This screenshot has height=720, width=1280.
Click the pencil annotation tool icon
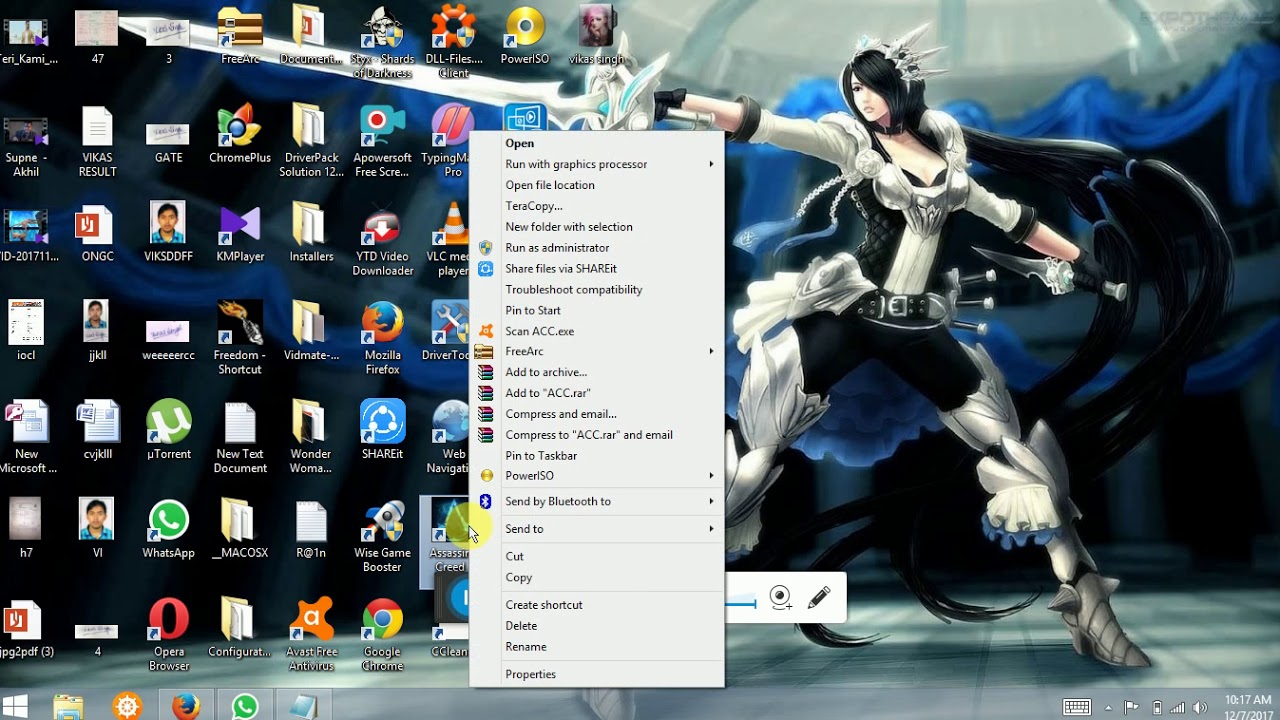point(819,598)
